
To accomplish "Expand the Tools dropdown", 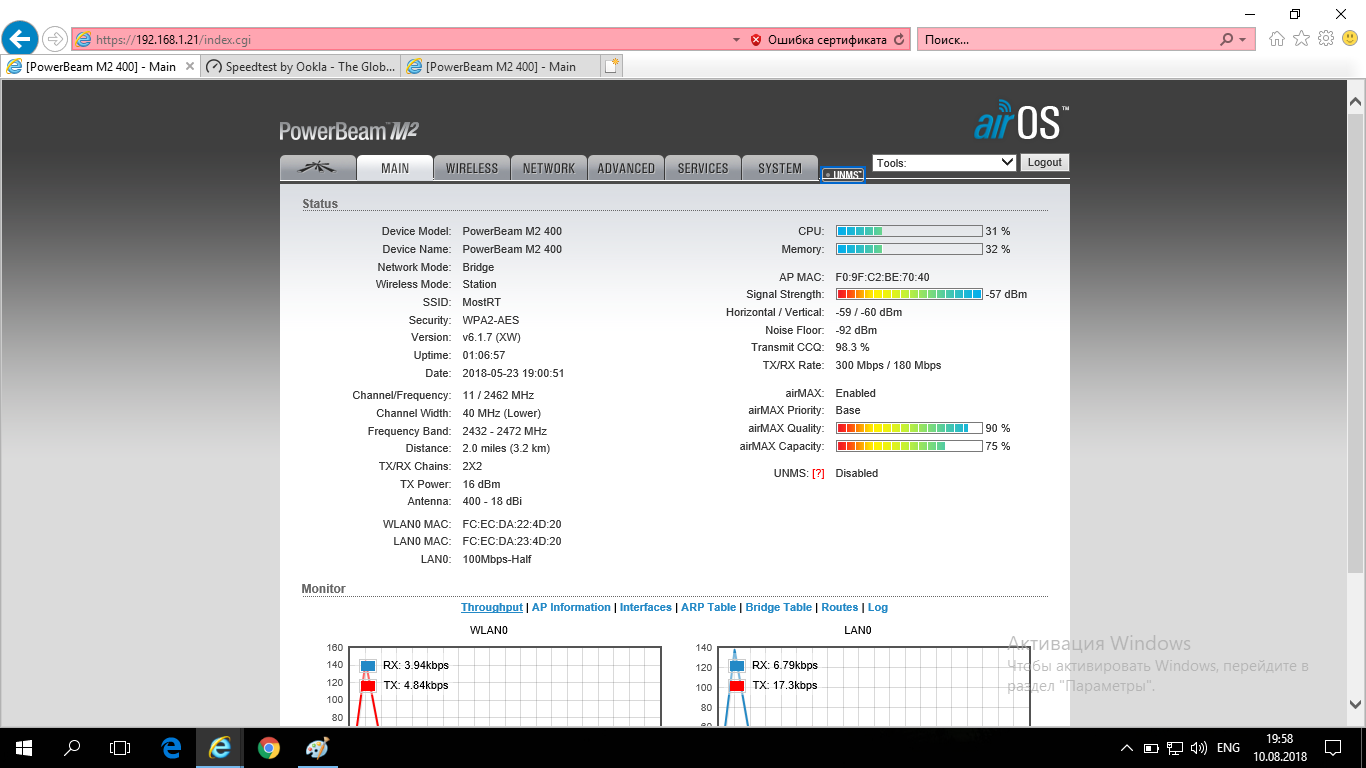I will pyautogui.click(x=945, y=162).
